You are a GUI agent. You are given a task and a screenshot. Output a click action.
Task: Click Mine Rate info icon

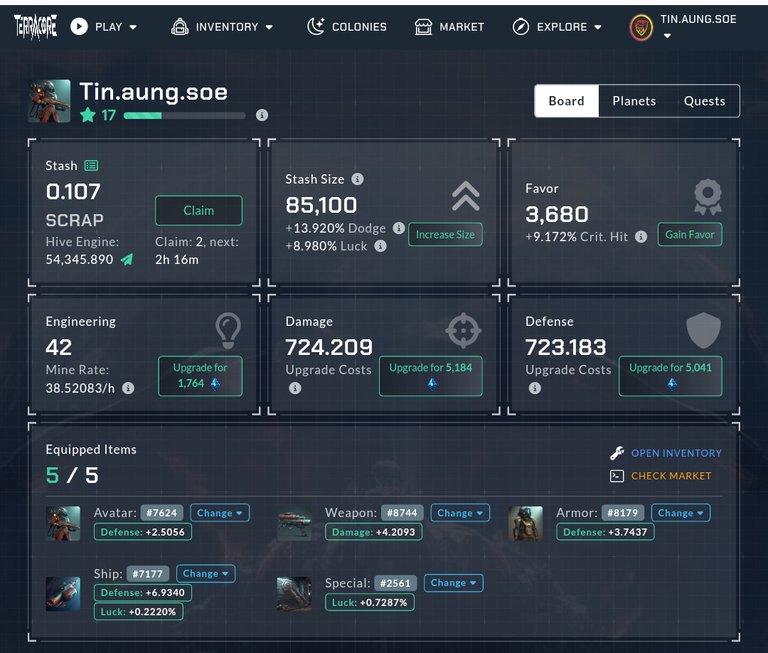128,388
